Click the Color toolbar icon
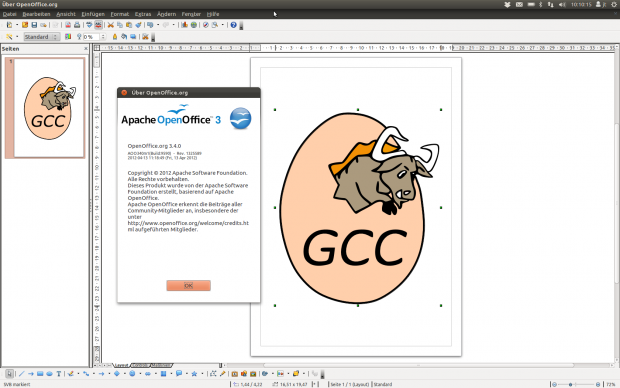The height and width of the screenshot is (388, 620). (x=68, y=37)
